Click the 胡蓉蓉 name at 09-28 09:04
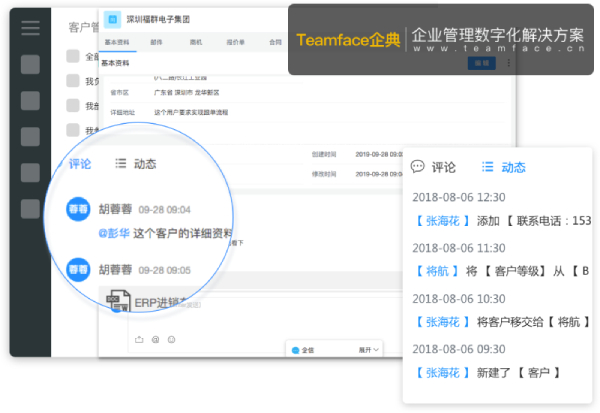The image size is (600, 413). [x=115, y=209]
